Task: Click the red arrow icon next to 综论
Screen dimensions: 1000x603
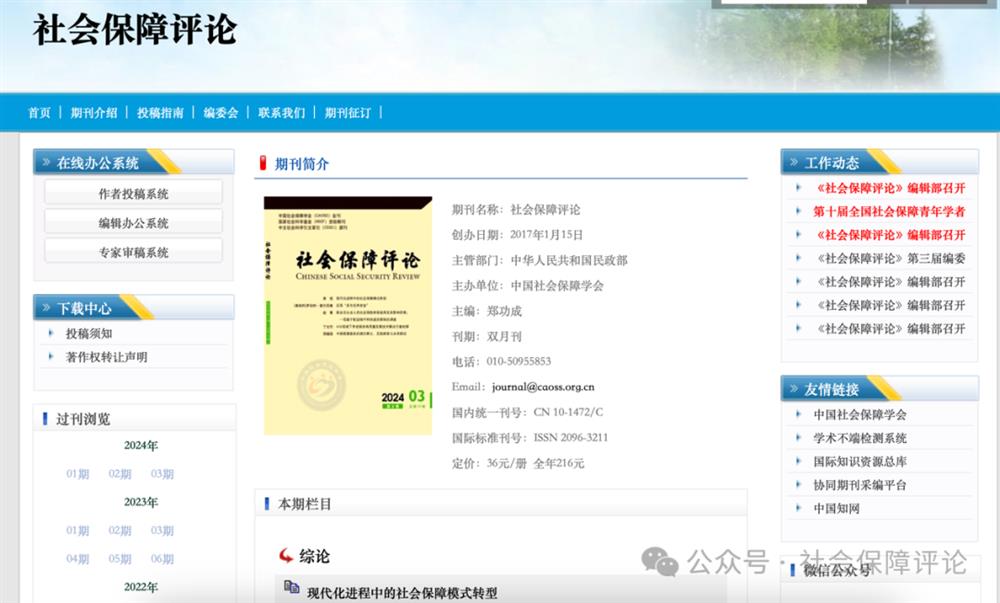Action: (286, 555)
